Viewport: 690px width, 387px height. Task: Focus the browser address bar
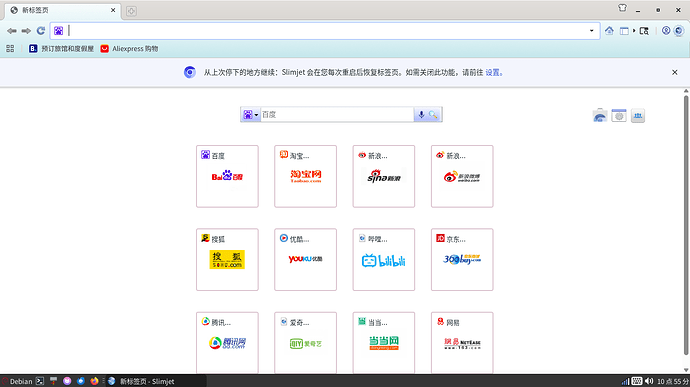[326, 31]
